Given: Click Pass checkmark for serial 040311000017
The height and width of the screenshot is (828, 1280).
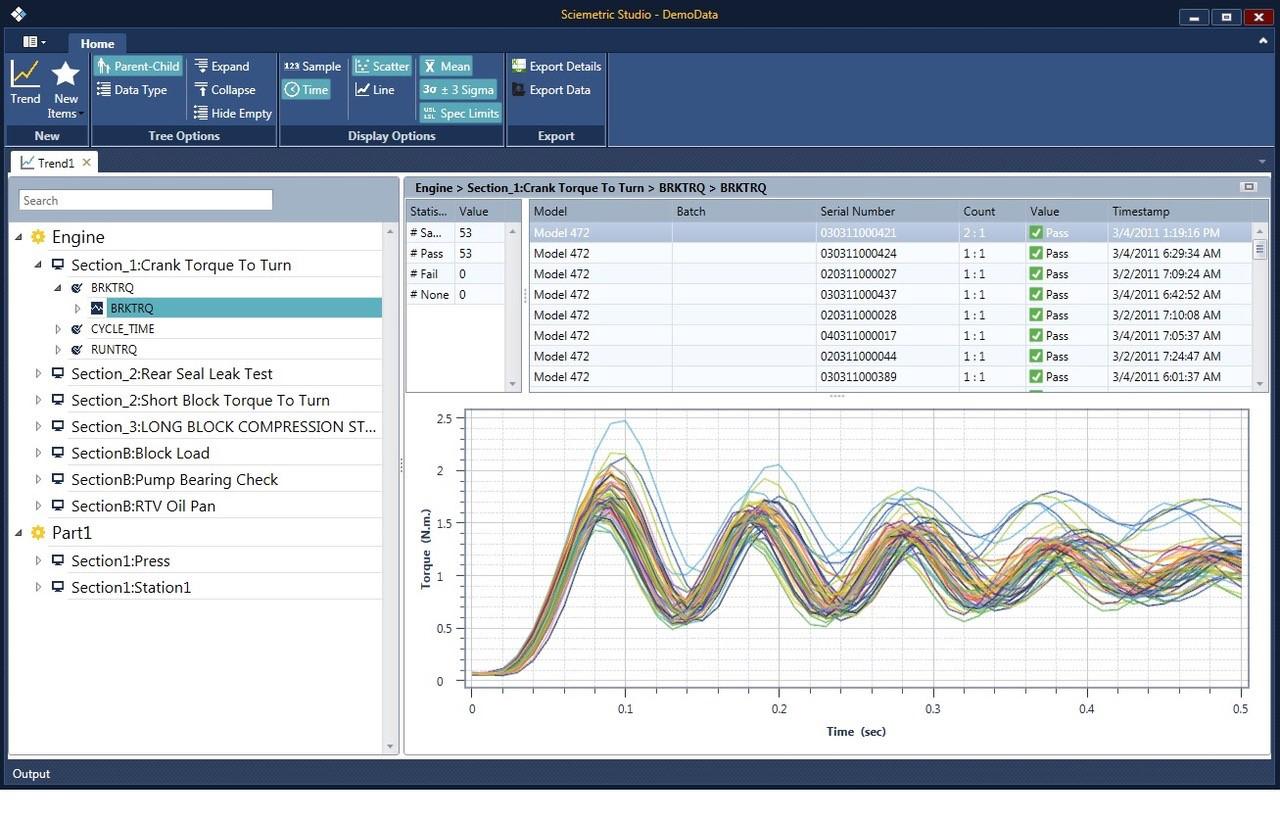Looking at the screenshot, I should 1036,336.
